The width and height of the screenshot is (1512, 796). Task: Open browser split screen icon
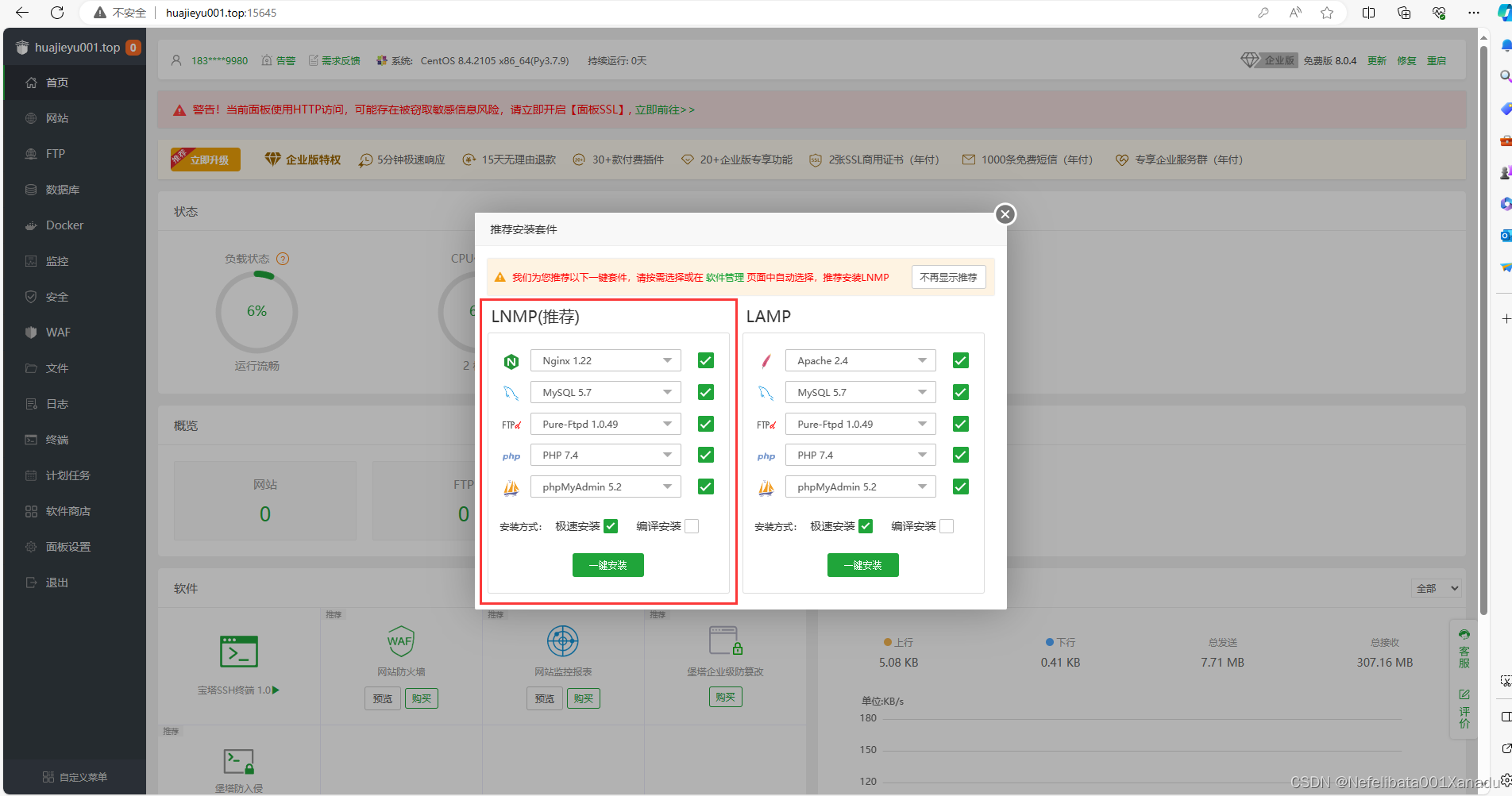pyautogui.click(x=1368, y=13)
